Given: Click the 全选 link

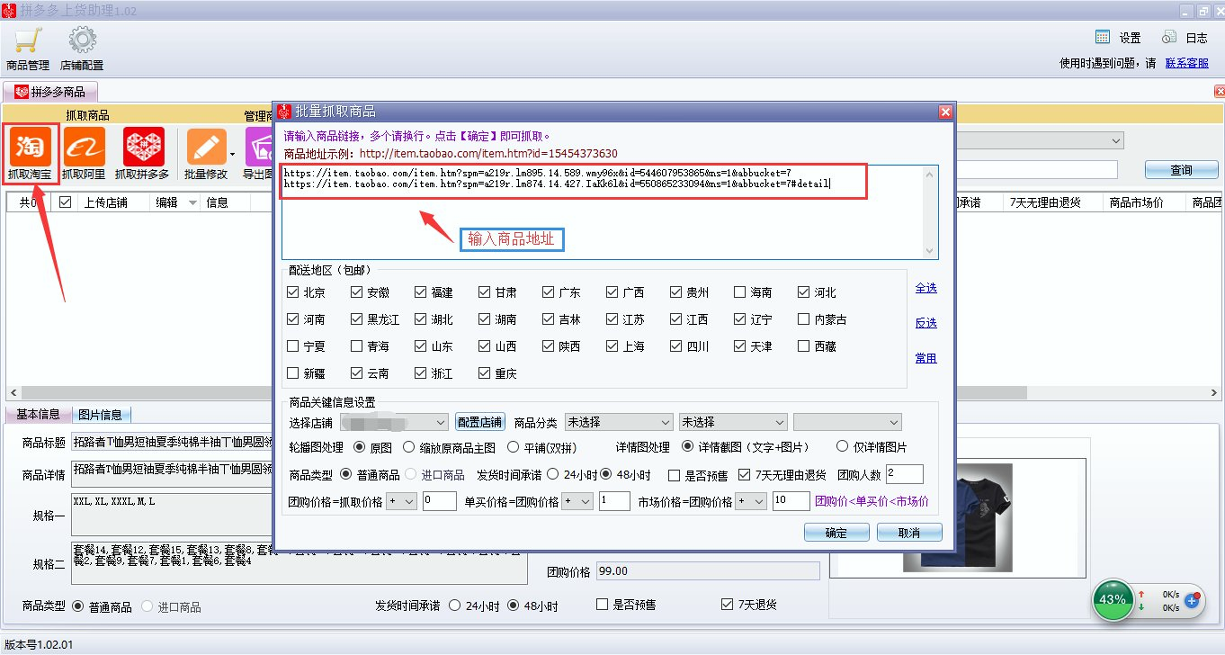Looking at the screenshot, I should [926, 288].
